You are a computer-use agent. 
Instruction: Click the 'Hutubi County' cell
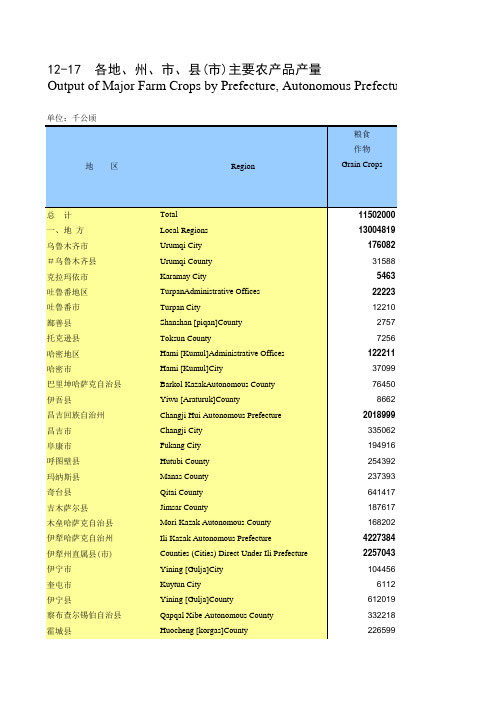point(184,461)
